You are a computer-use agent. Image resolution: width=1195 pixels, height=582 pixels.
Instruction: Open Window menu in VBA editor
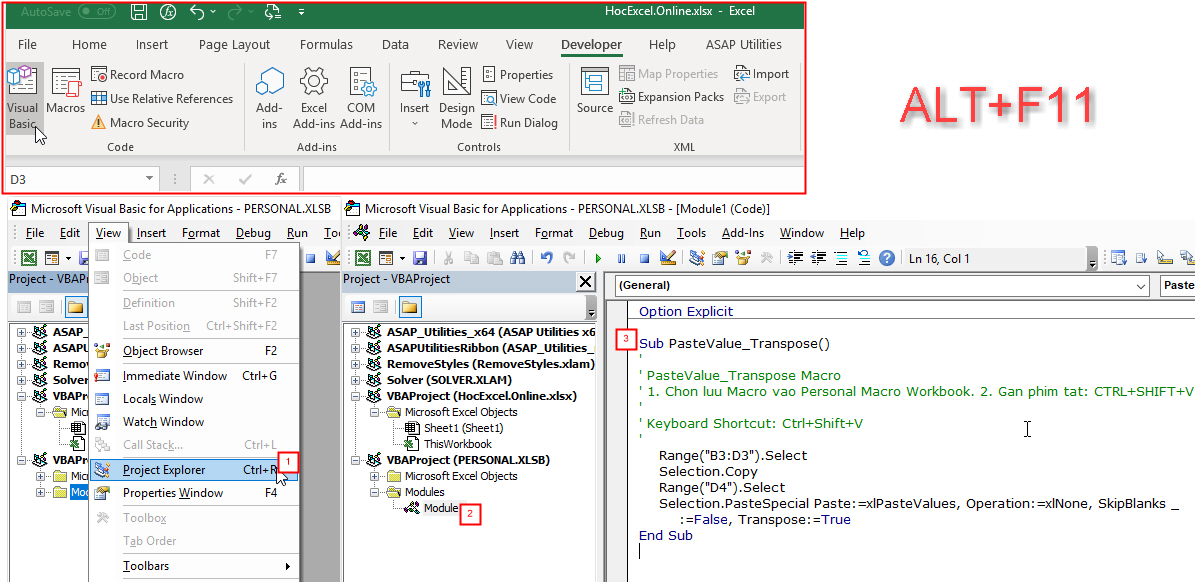click(x=802, y=233)
